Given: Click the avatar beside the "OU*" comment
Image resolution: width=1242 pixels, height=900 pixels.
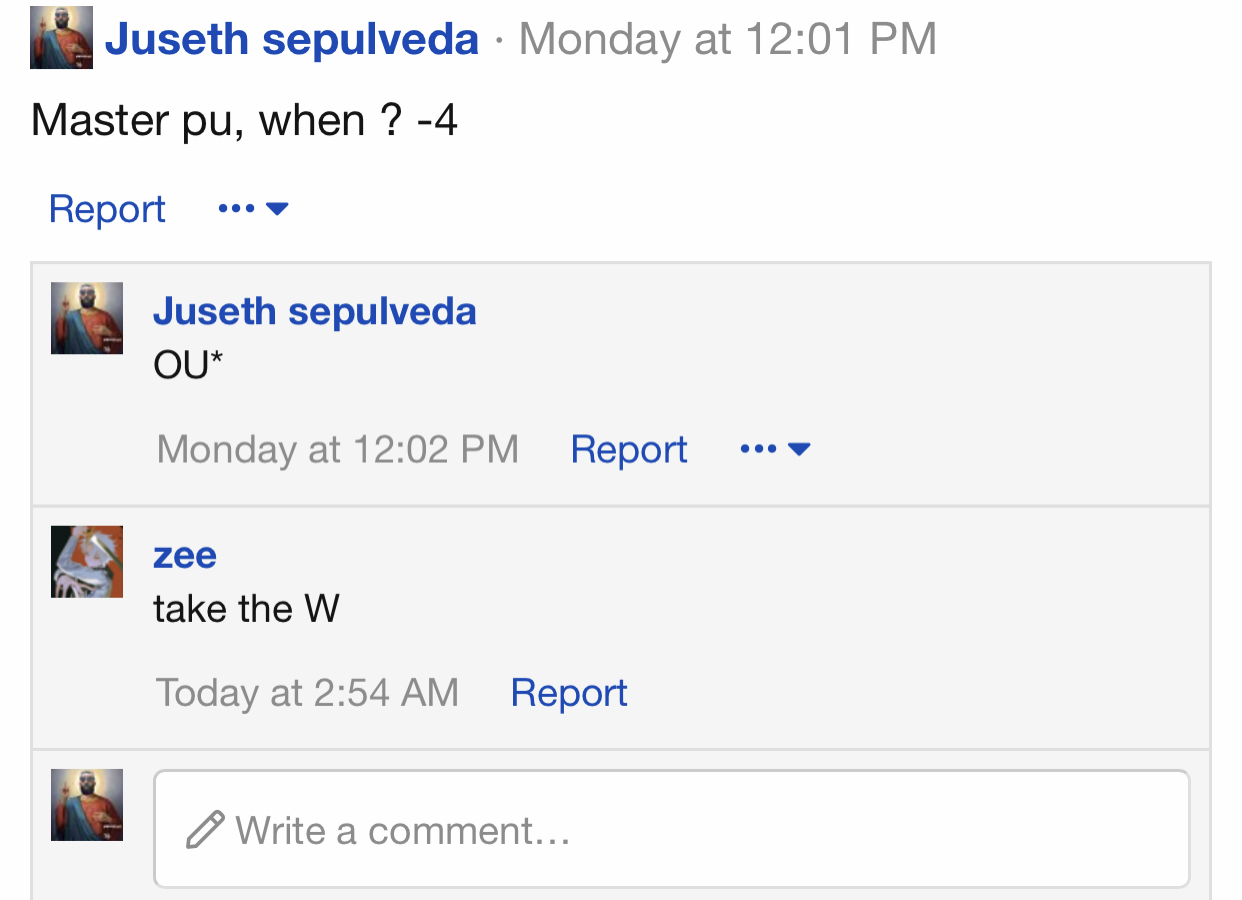Looking at the screenshot, I should (87, 318).
